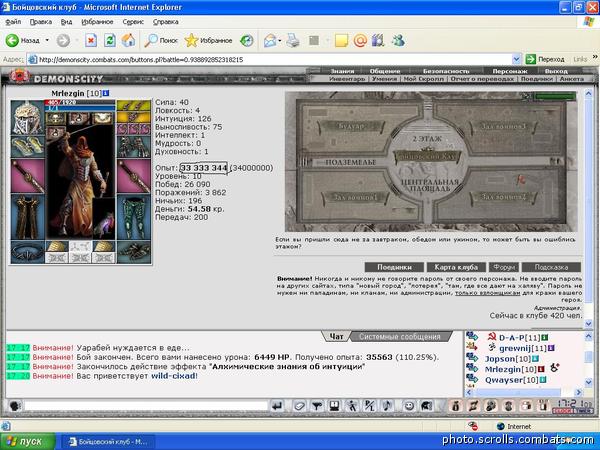Screen dimensions: 600x450
Task: Open Мой Скролл submenu link
Action: tap(424, 79)
